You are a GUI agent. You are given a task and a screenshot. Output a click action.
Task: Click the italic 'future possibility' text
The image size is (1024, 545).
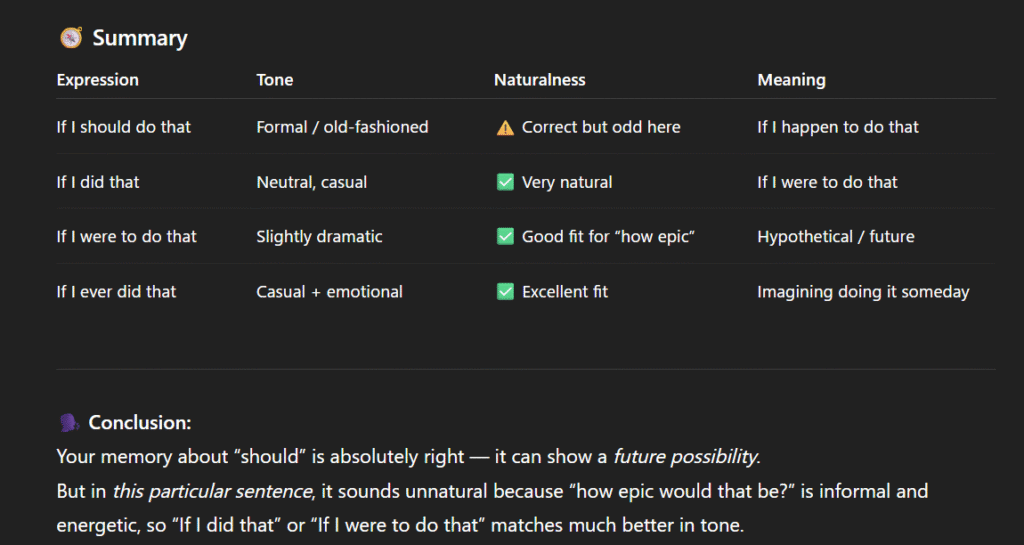[685, 457]
